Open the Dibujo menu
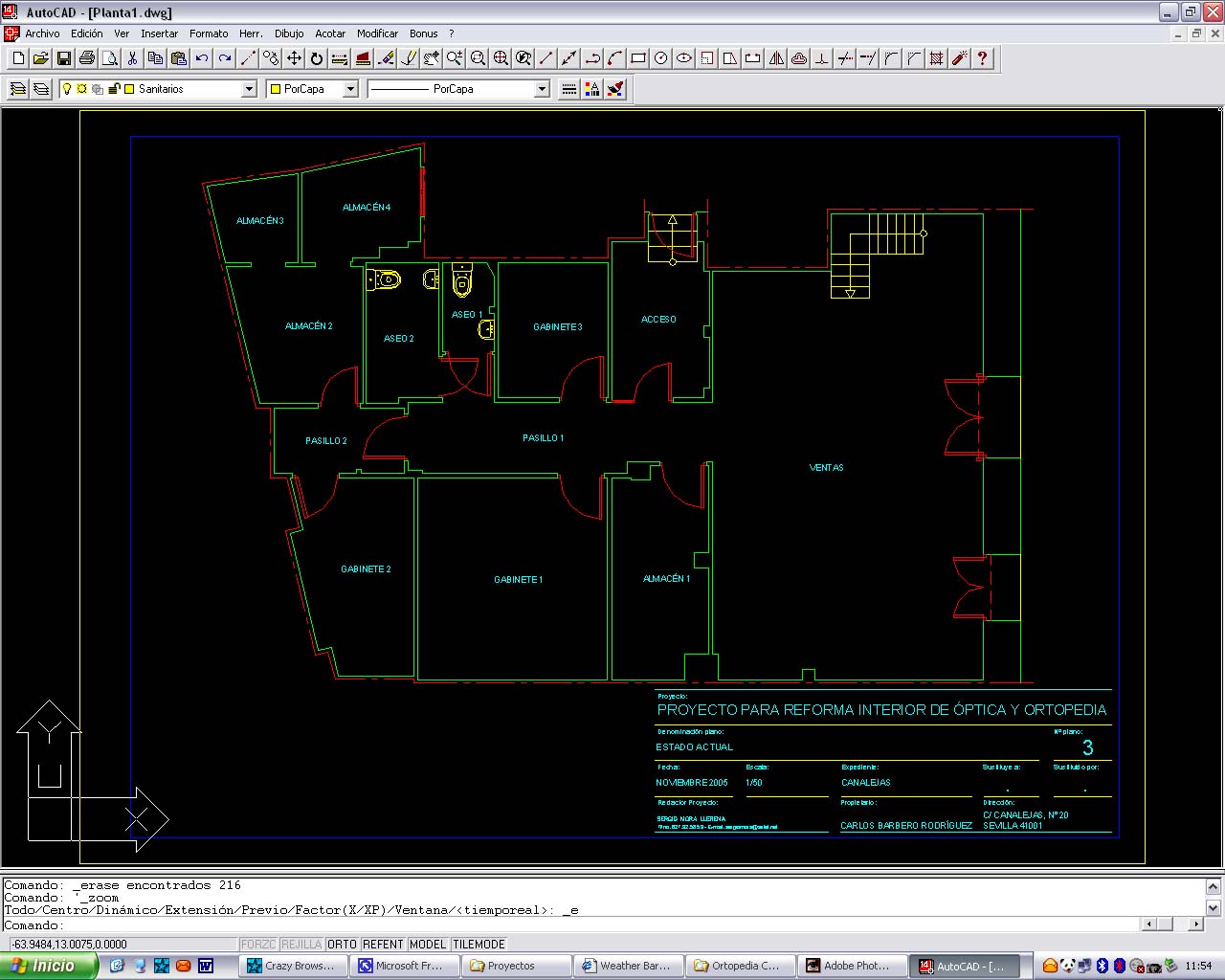1225x980 pixels. click(x=289, y=33)
